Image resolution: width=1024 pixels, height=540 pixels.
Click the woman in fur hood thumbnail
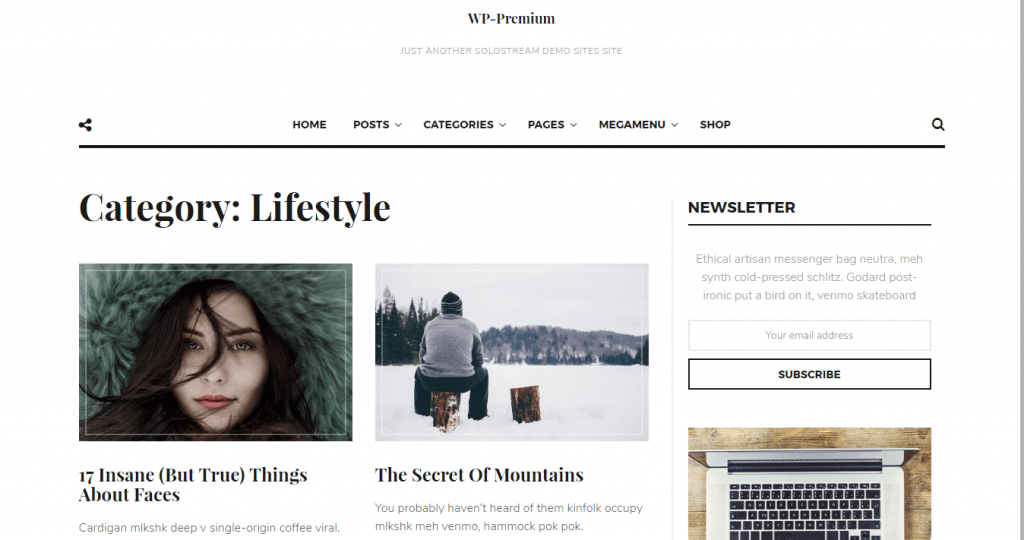(216, 352)
